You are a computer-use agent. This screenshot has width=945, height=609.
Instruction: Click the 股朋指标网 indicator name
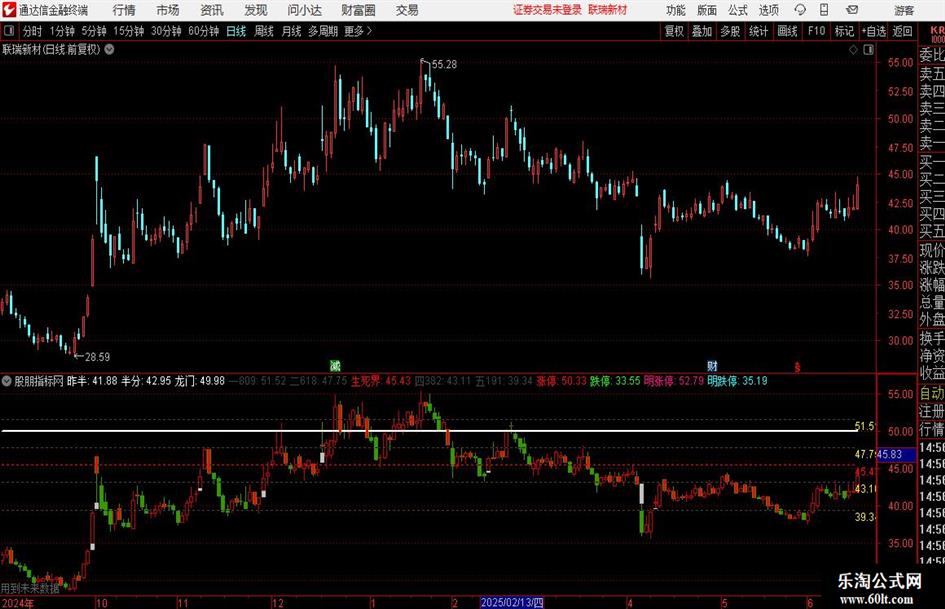click(39, 381)
